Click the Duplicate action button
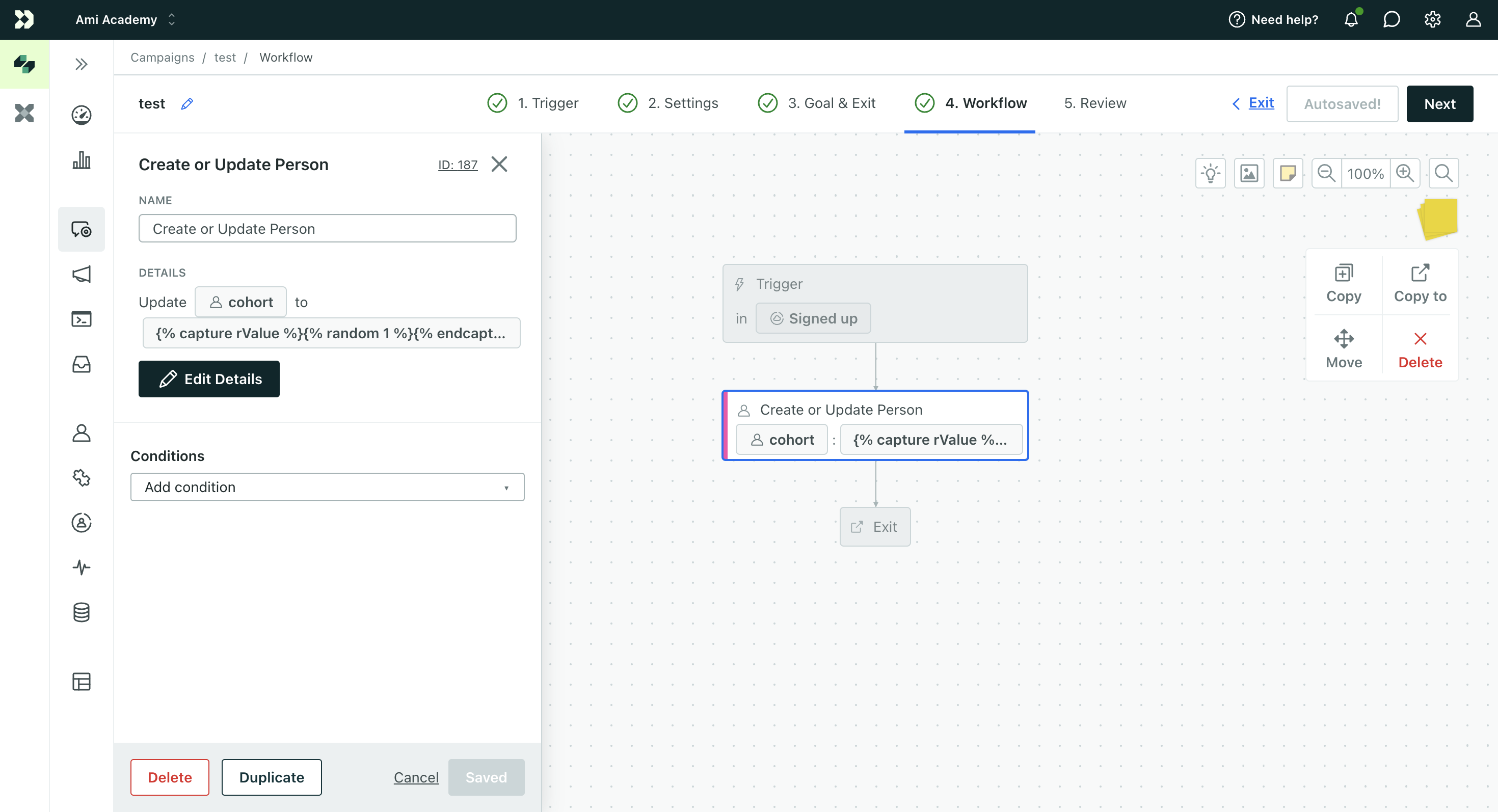The width and height of the screenshot is (1498, 812). point(272,777)
